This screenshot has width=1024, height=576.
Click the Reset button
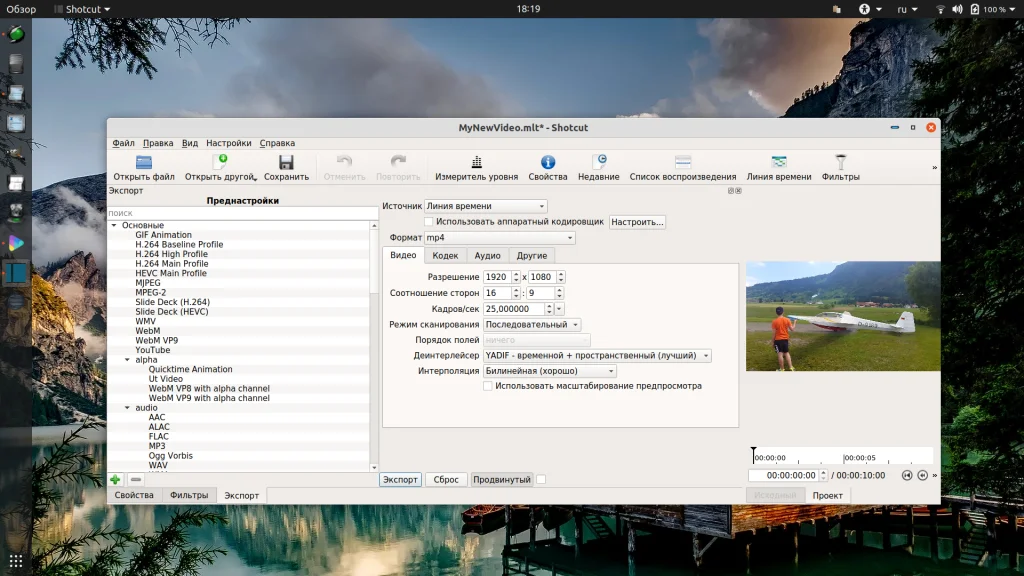(446, 480)
